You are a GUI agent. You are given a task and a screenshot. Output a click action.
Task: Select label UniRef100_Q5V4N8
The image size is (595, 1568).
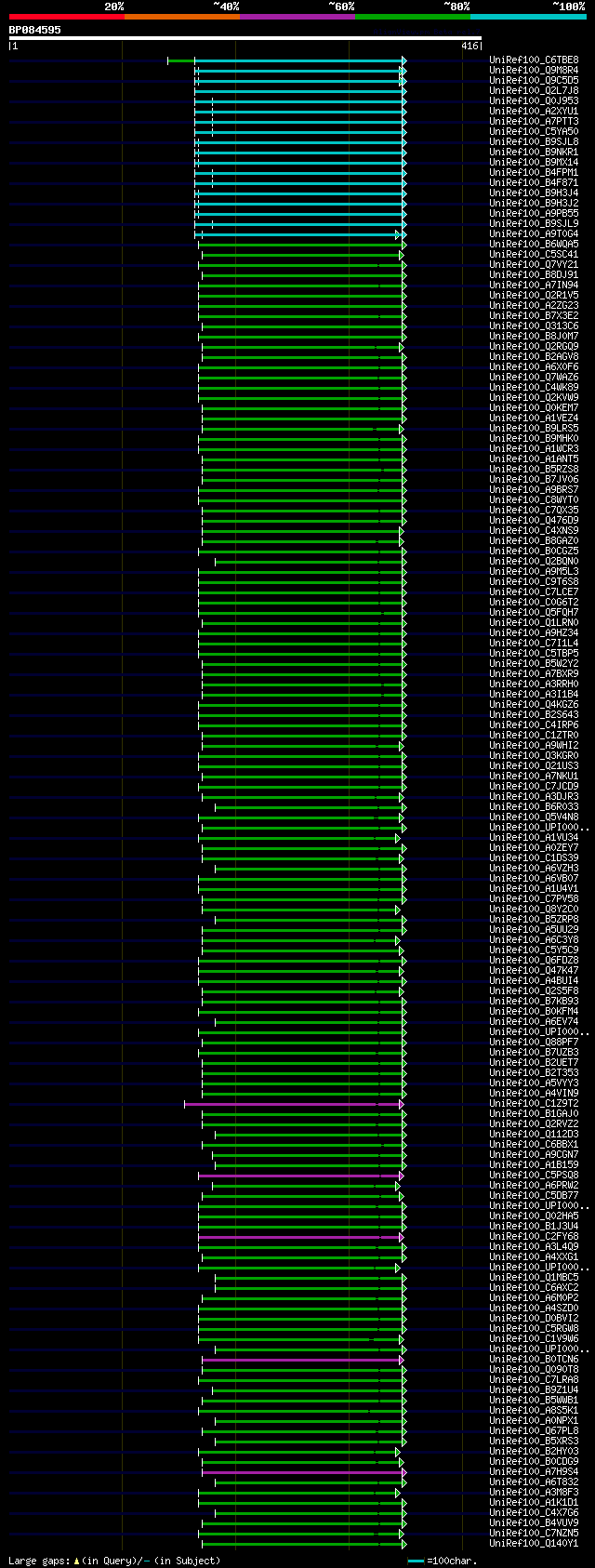coord(534,817)
